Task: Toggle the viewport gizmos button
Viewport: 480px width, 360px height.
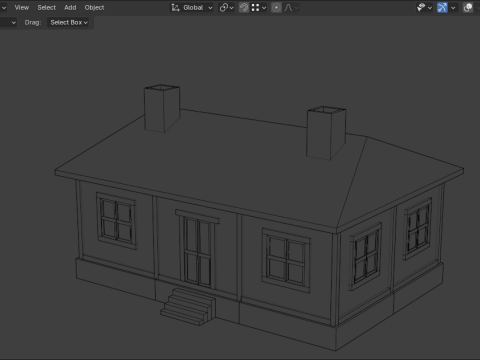Action: point(442,7)
